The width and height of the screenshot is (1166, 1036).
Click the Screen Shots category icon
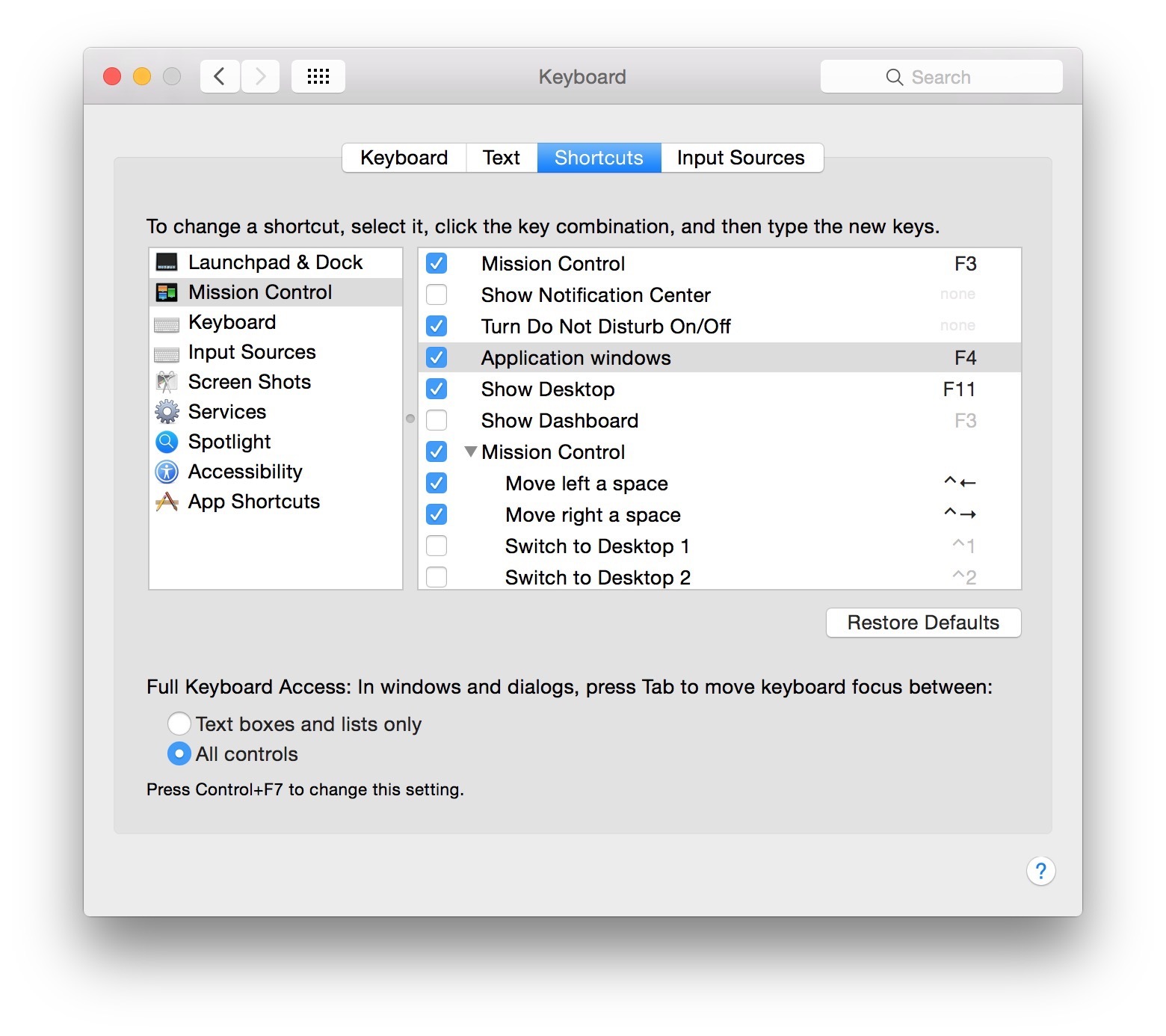(x=166, y=382)
